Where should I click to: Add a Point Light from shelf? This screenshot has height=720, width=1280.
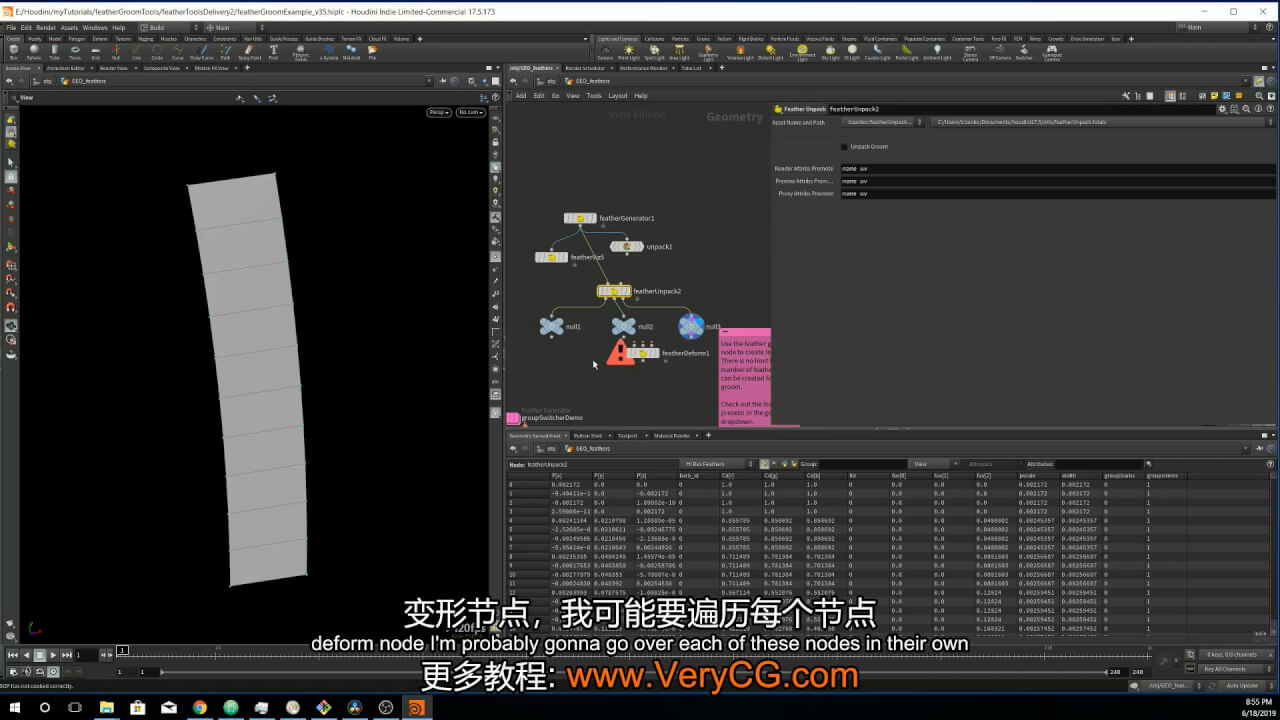click(x=628, y=52)
